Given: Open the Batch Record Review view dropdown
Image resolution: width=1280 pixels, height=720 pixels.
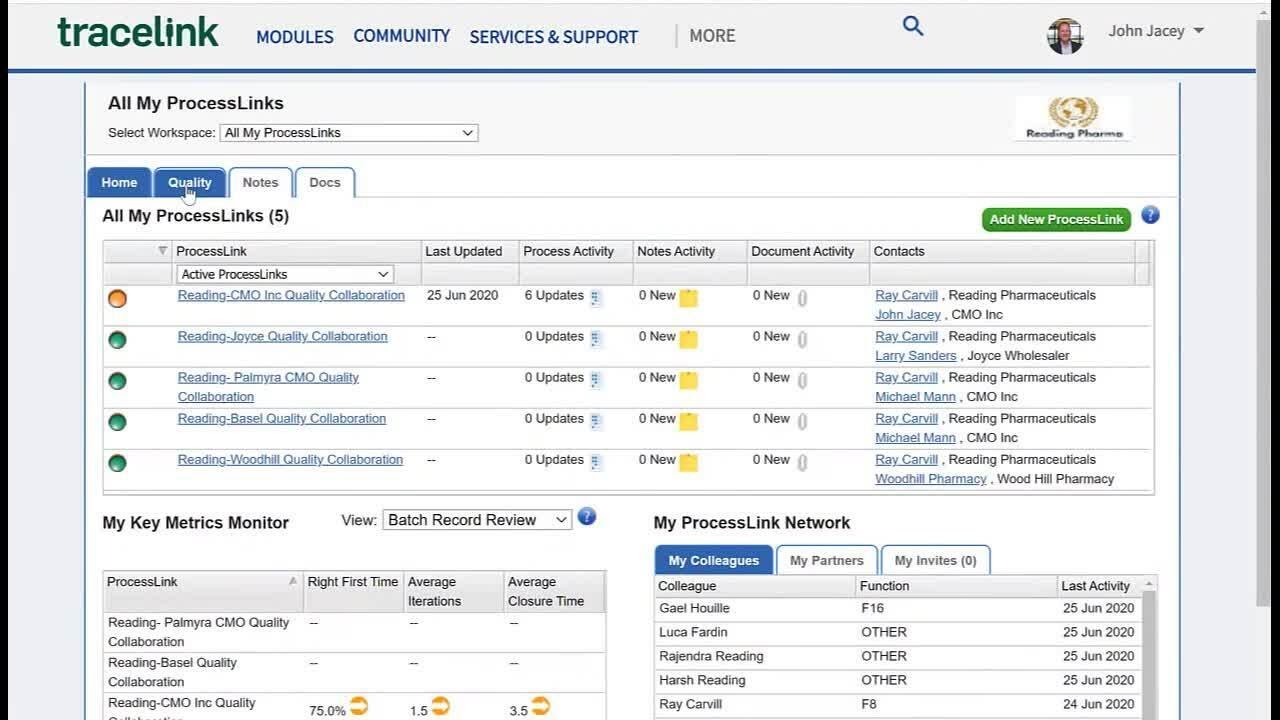Looking at the screenshot, I should coord(477,520).
